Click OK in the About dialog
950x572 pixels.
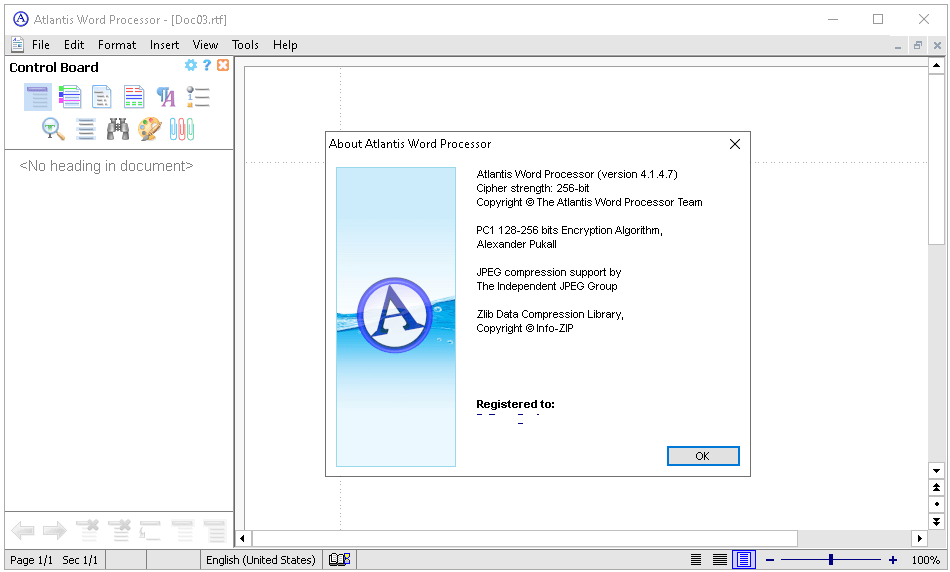point(703,456)
